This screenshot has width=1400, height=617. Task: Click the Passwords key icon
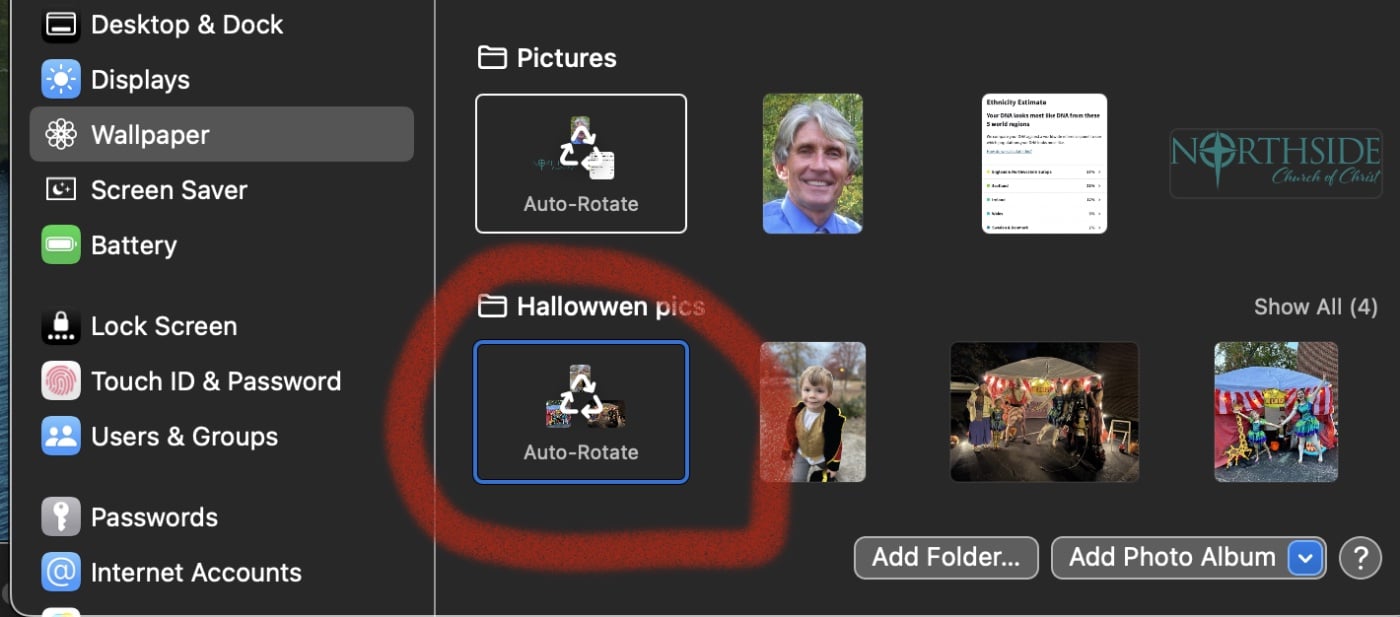61,517
